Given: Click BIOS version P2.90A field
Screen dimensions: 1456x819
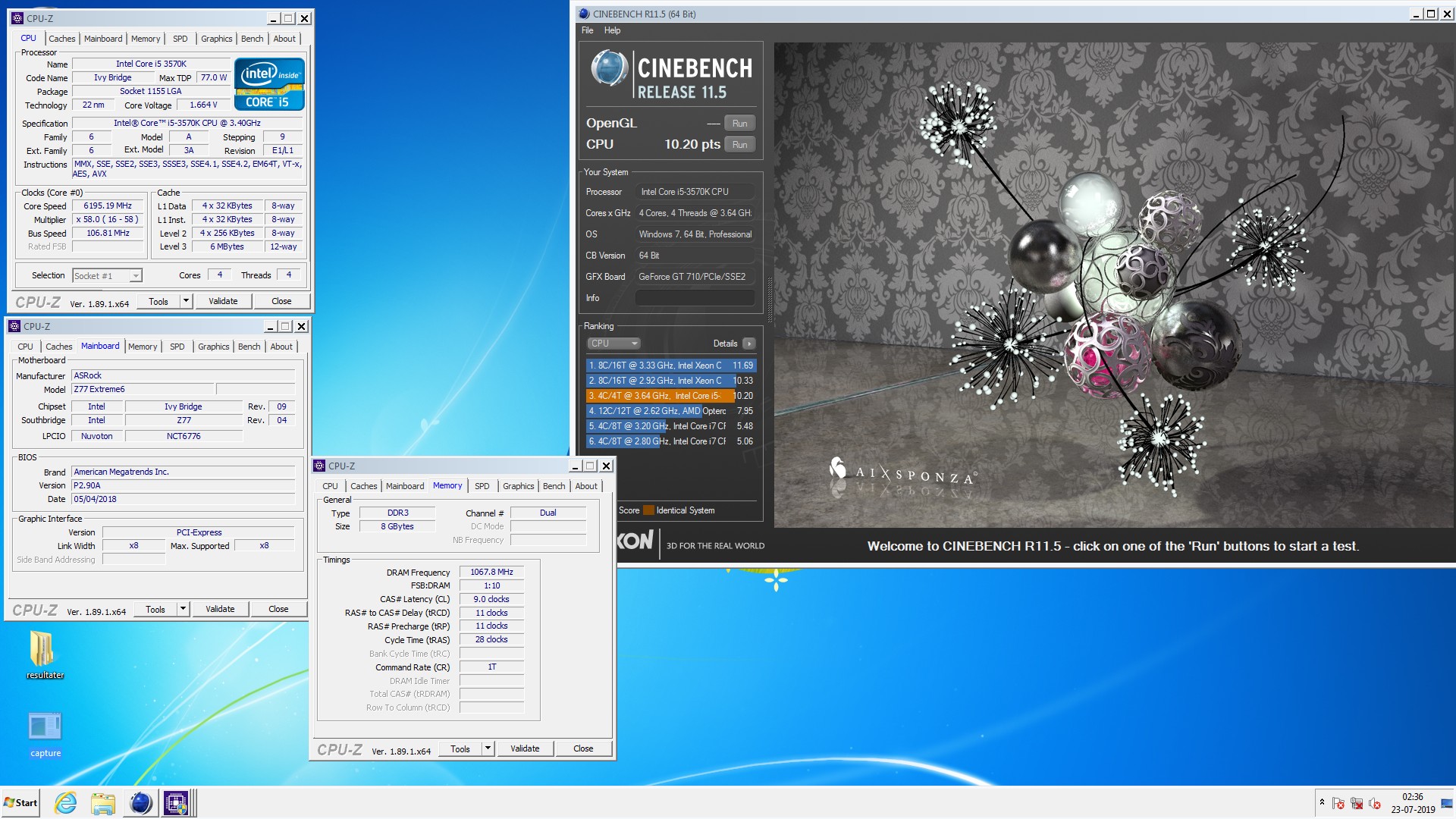Looking at the screenshot, I should click(x=184, y=485).
